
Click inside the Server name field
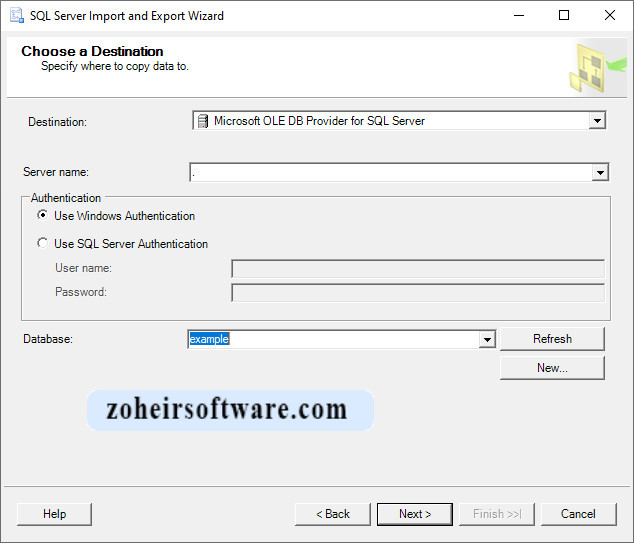pos(390,173)
